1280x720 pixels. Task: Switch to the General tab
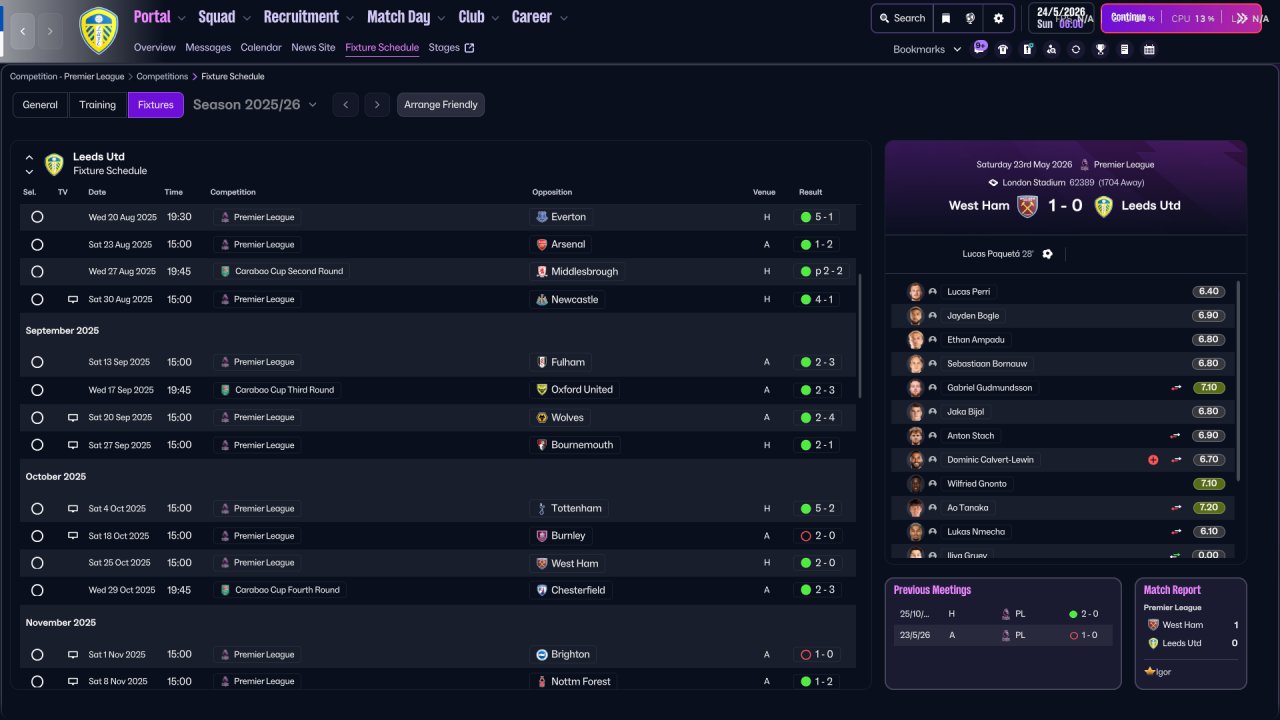tap(40, 105)
